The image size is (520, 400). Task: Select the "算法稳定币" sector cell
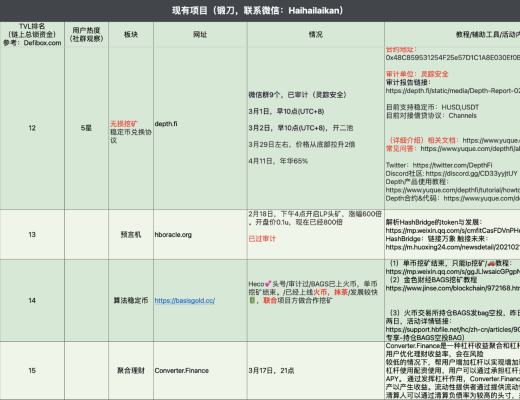(131, 301)
